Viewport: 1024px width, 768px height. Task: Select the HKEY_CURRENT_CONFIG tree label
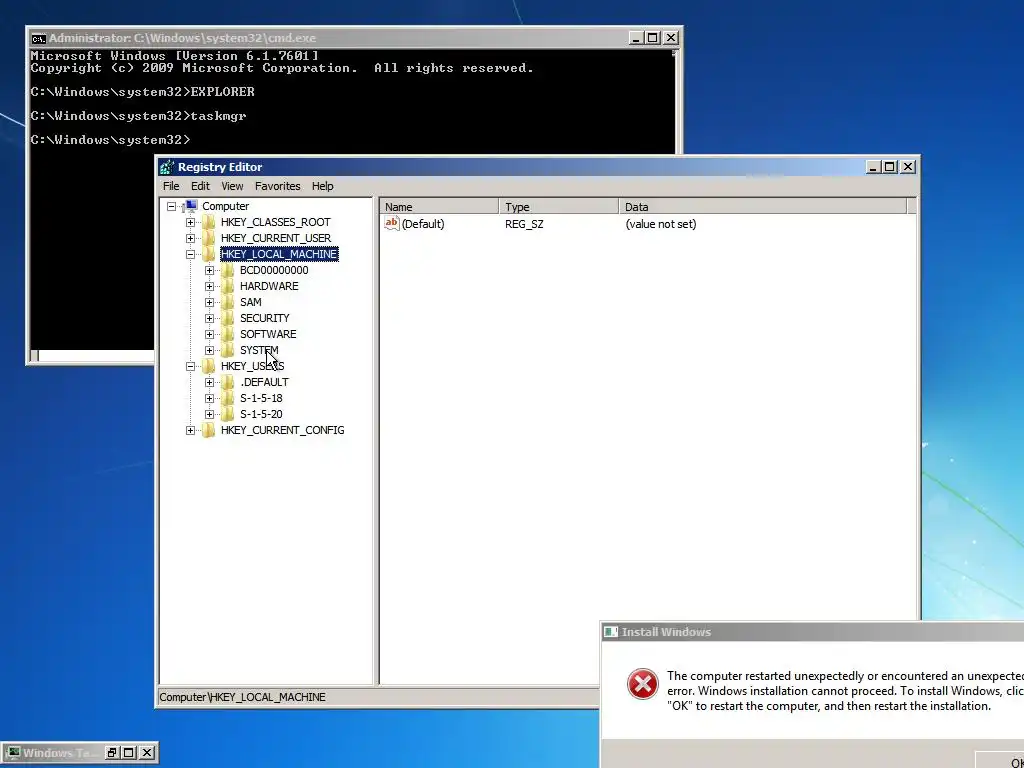pos(282,430)
